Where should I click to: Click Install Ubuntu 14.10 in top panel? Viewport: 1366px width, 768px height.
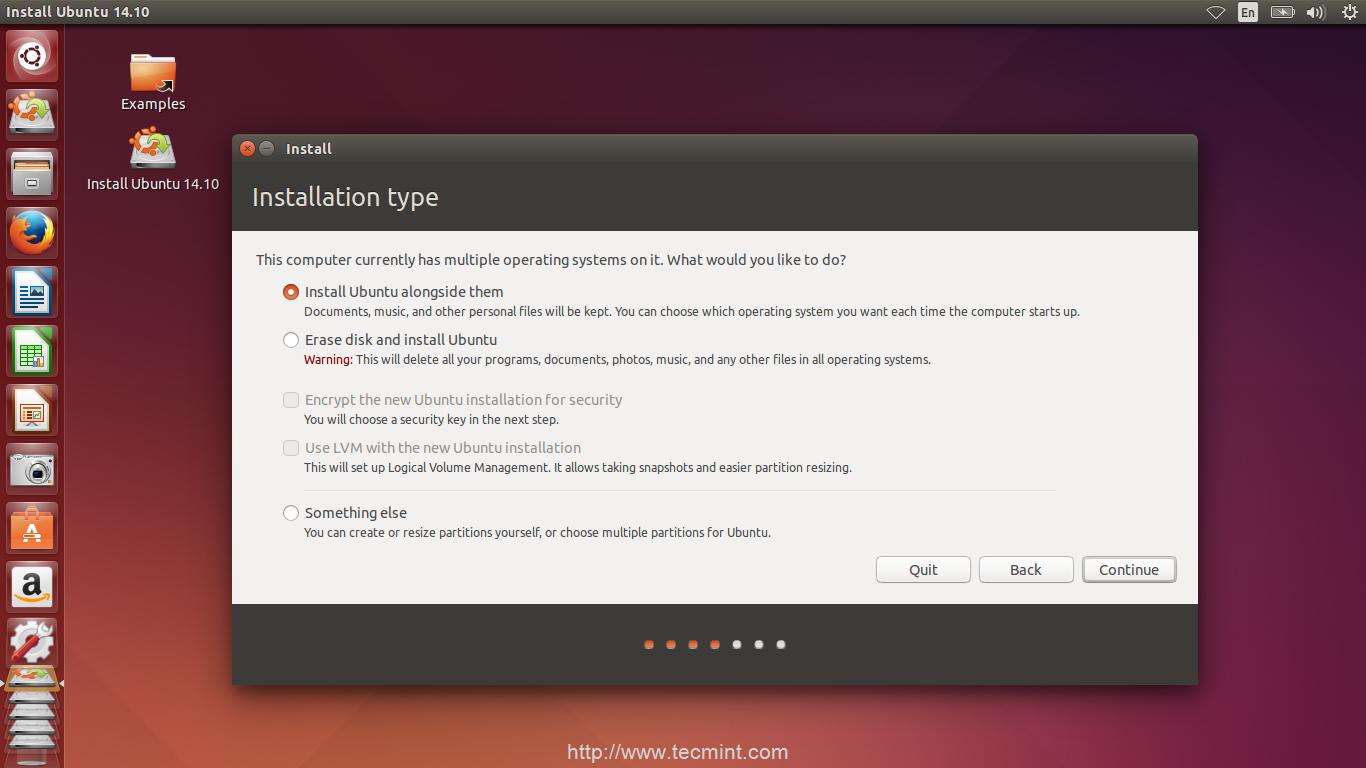78,12
